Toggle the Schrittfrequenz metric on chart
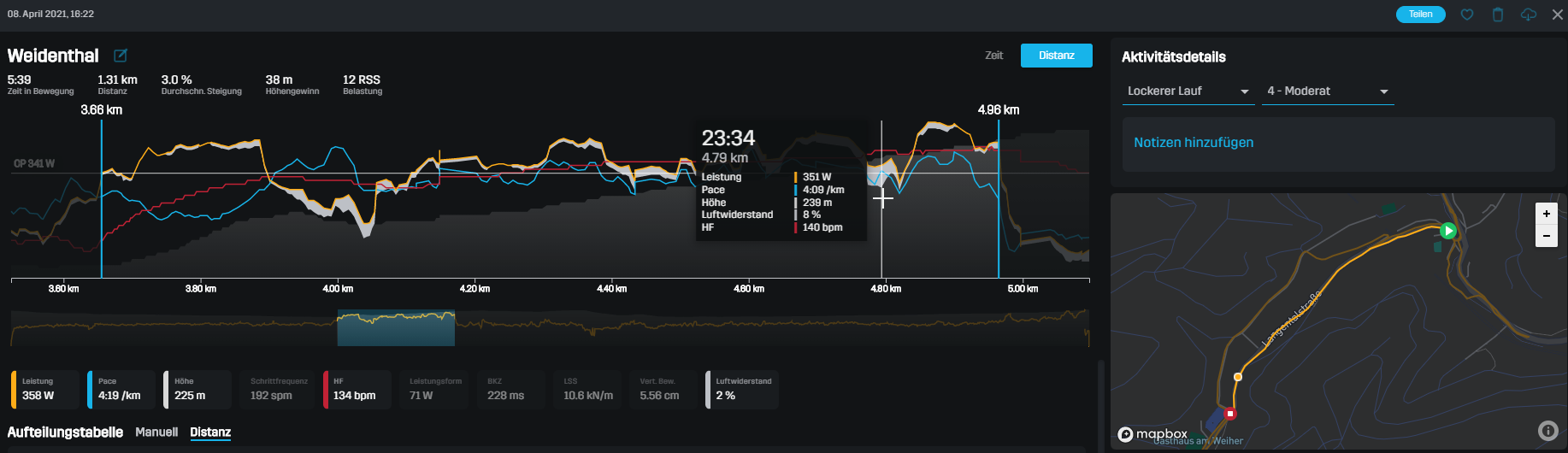Screen dimensions: 1568x453 278,390
